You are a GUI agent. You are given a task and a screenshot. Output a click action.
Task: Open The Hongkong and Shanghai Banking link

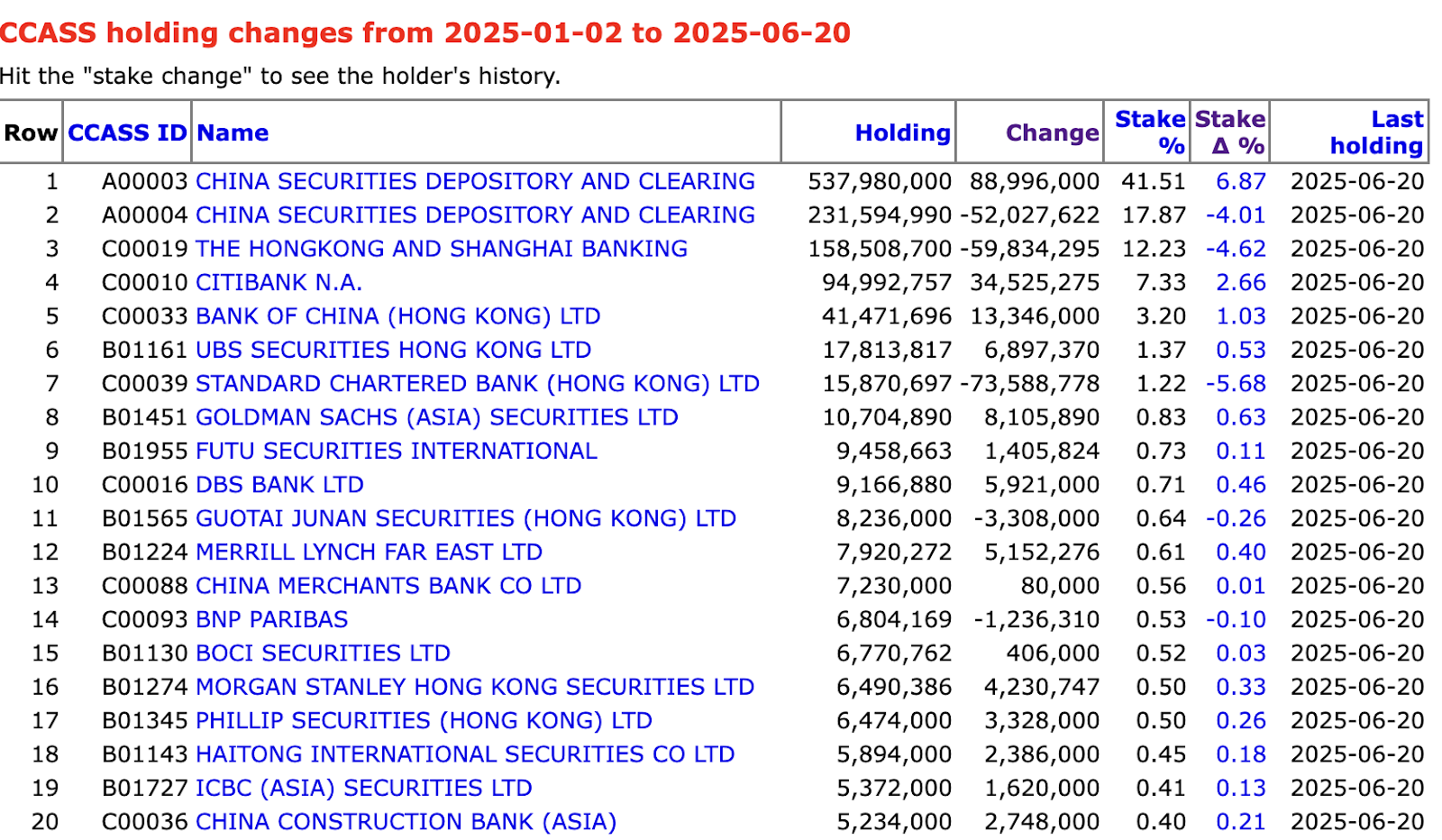442,249
